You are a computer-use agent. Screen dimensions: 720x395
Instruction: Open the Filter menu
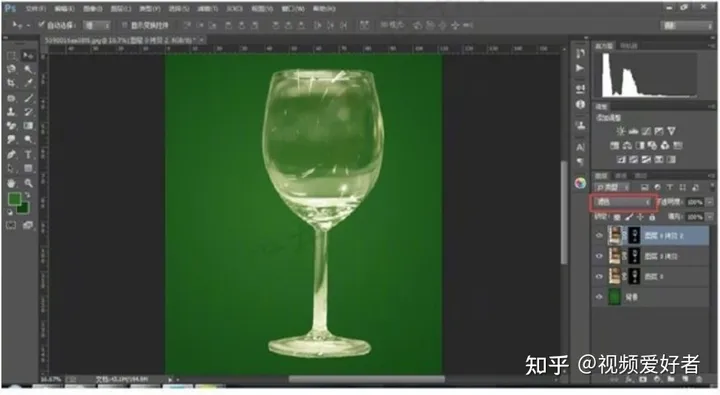coord(207,8)
